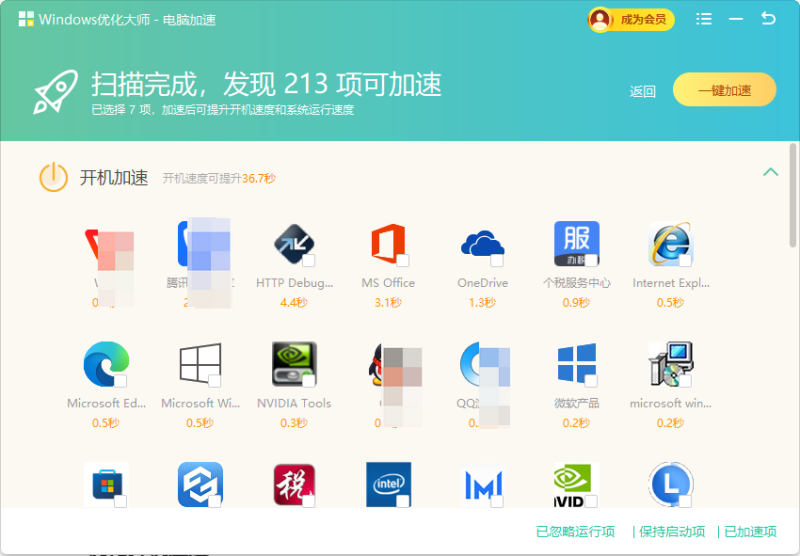Image resolution: width=800 pixels, height=556 pixels.
Task: Click the rocket icon in header
Action: point(56,91)
